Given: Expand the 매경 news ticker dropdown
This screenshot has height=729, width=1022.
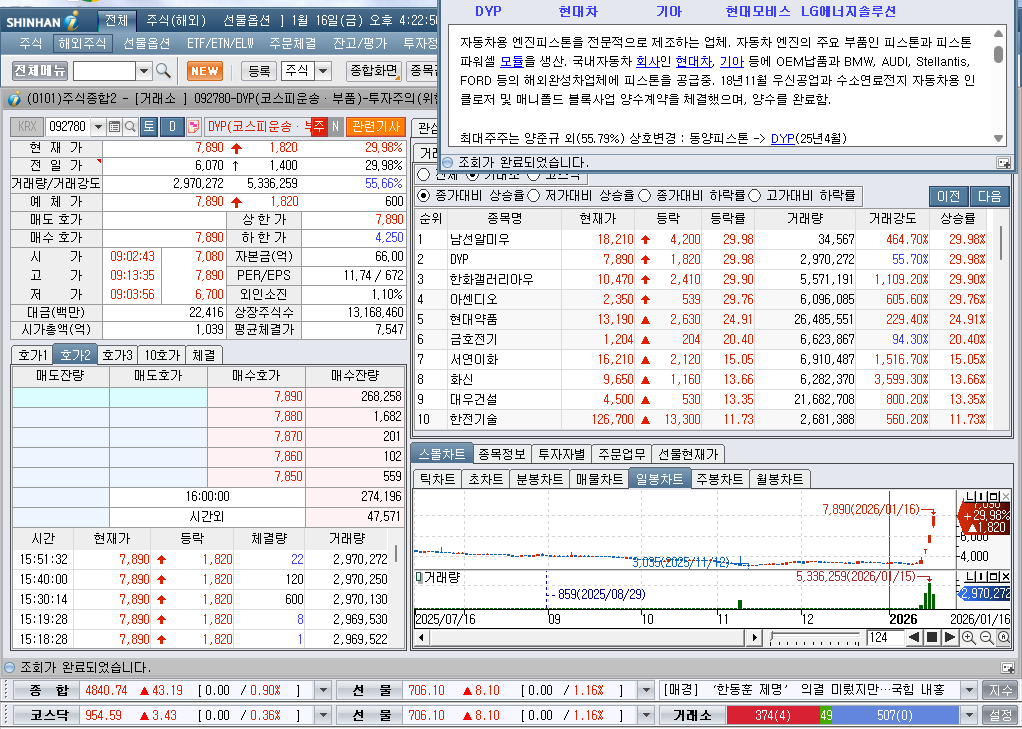Looking at the screenshot, I should coord(969,690).
